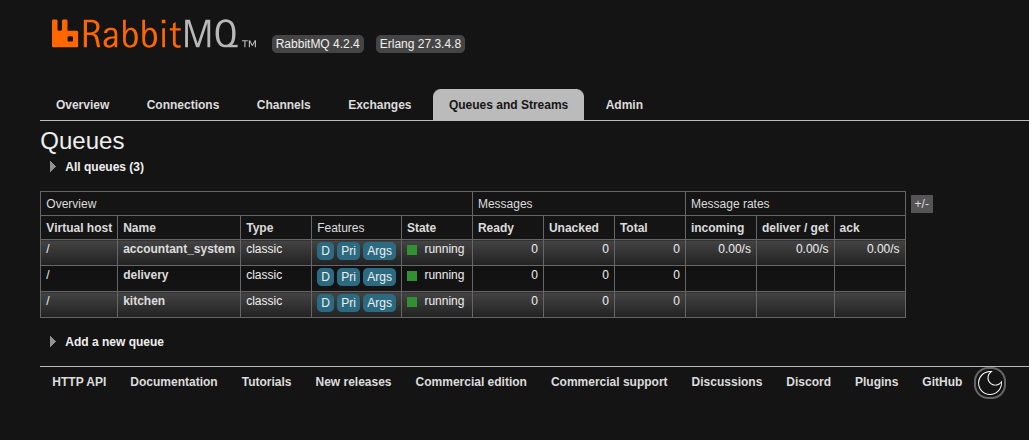
Task: Click the 0.00/s ack rate value
Action: 883,249
